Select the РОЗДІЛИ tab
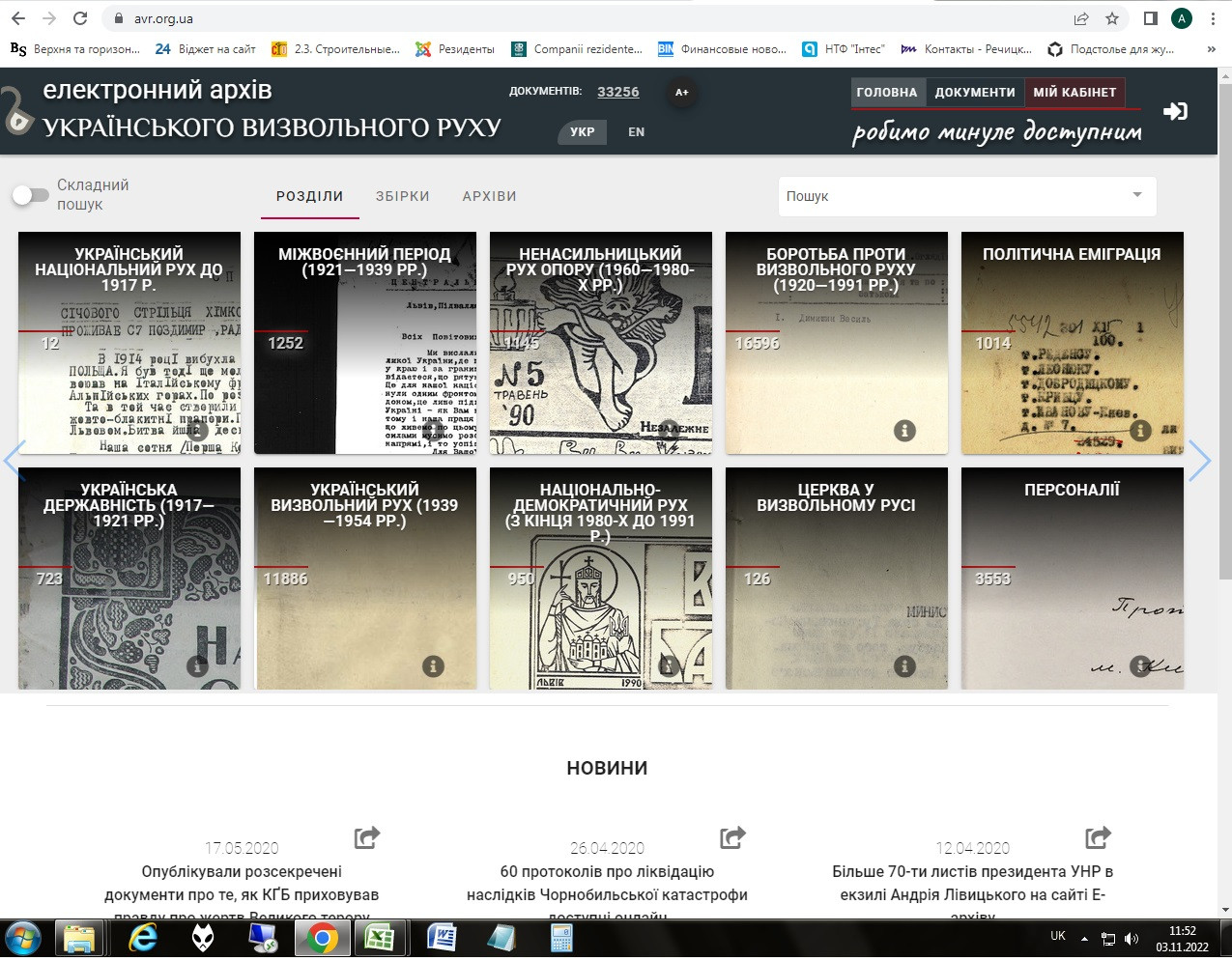The width and height of the screenshot is (1232, 961). [310, 196]
